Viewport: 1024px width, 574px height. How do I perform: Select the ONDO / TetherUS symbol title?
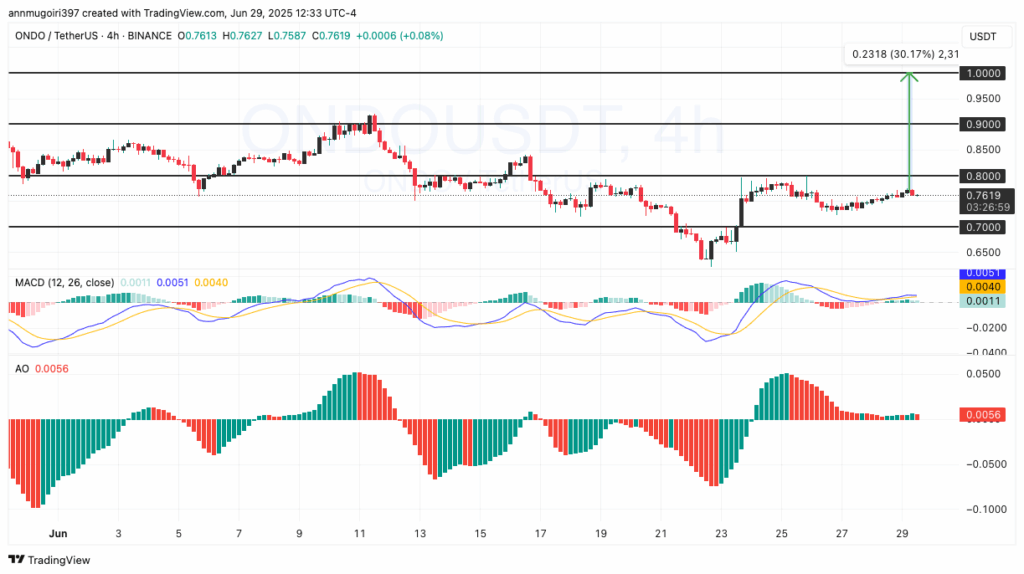pos(56,36)
